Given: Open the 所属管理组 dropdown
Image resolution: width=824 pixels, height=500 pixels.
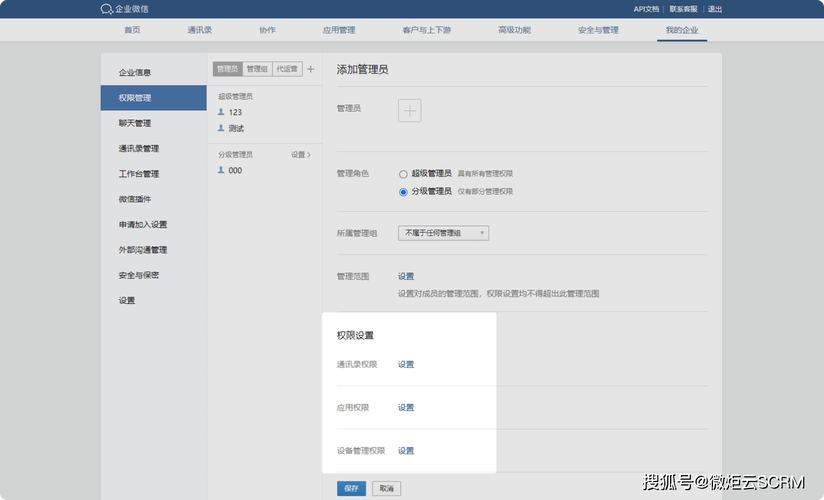Looking at the screenshot, I should 443,233.
